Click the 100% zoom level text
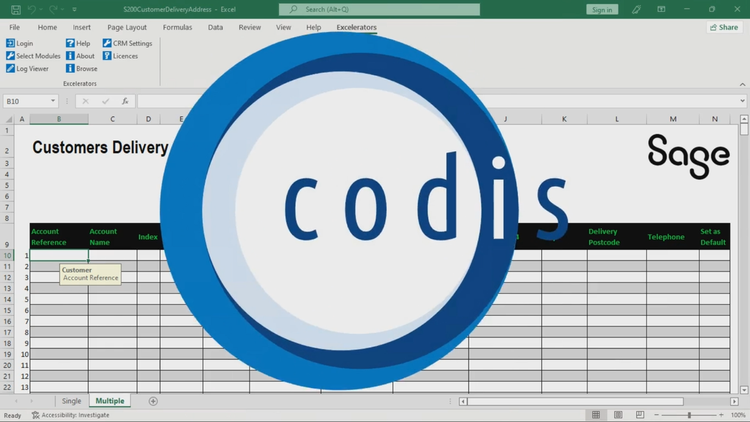The image size is (750, 422). click(x=738, y=415)
